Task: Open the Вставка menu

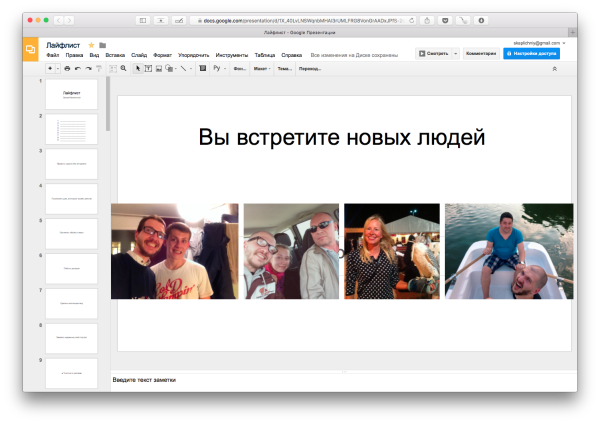Action: click(115, 54)
